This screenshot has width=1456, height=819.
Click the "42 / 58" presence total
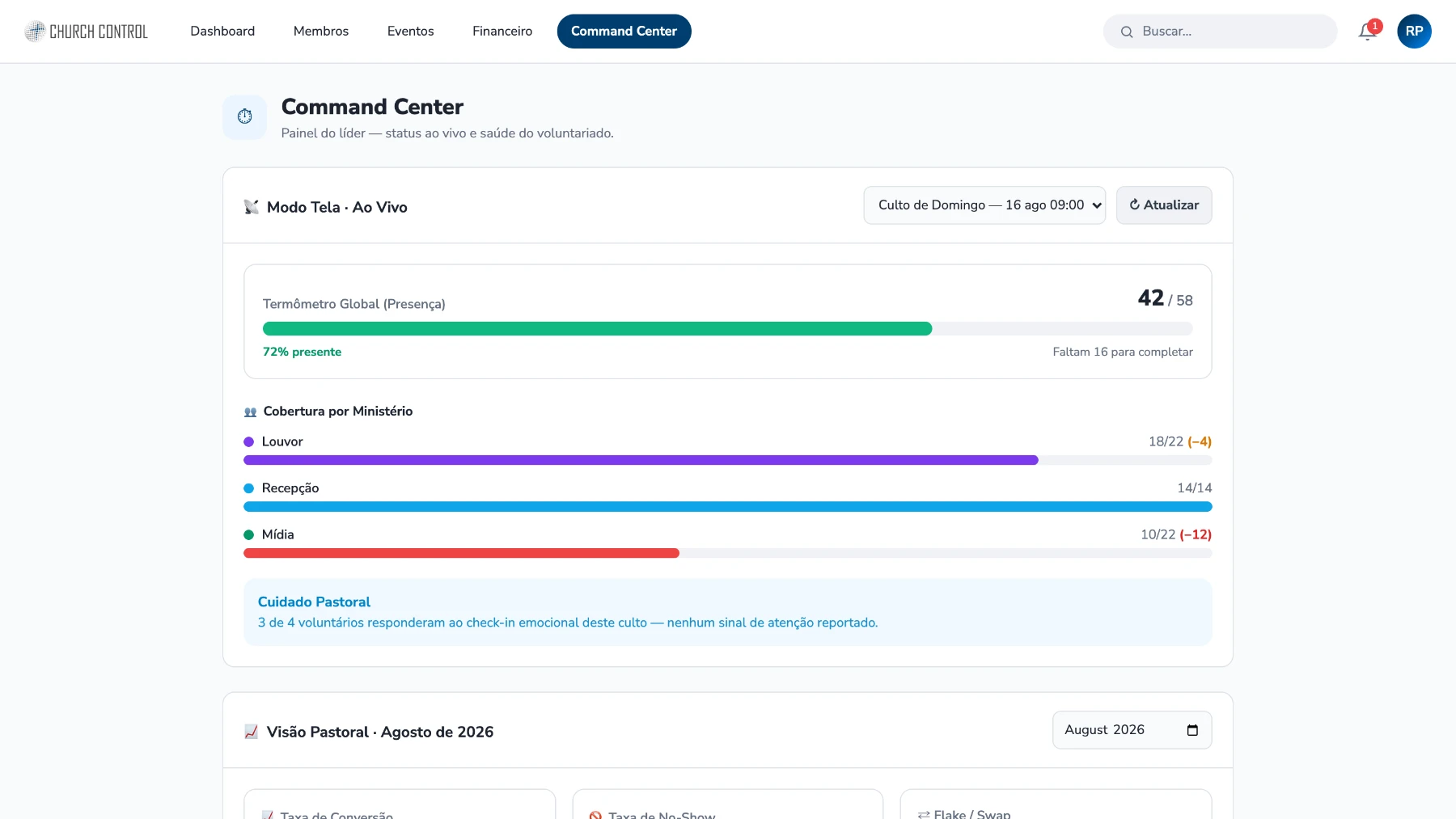pyautogui.click(x=1165, y=298)
